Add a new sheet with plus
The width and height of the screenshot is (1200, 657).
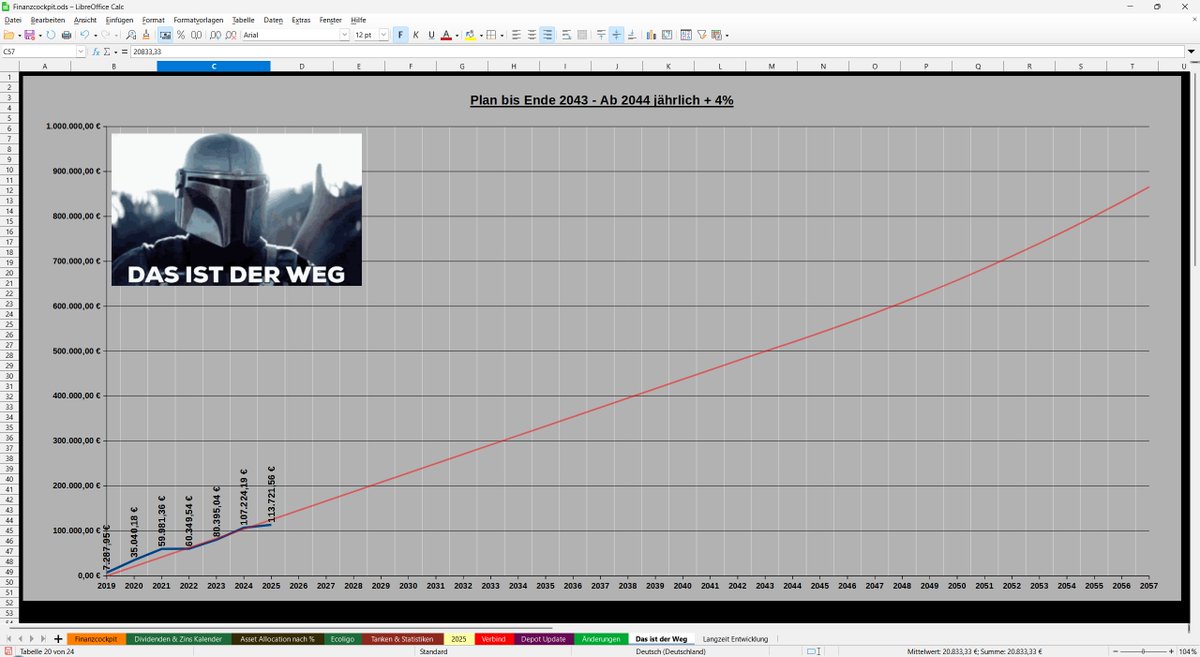[x=58, y=638]
